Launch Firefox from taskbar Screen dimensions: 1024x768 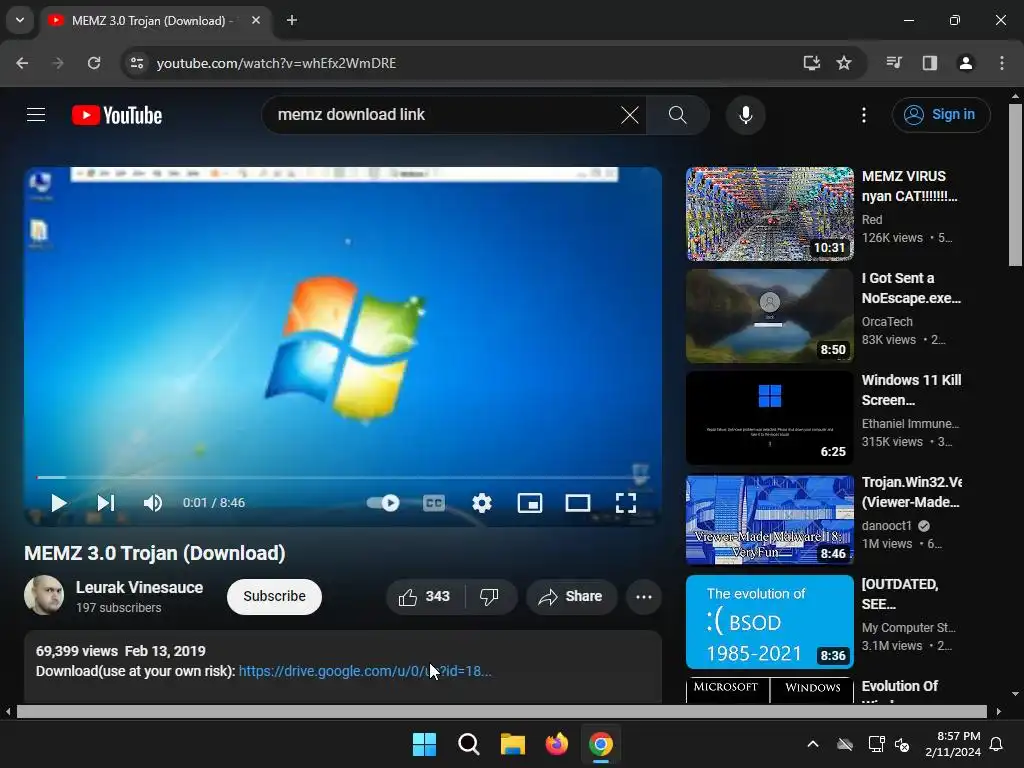coord(556,744)
